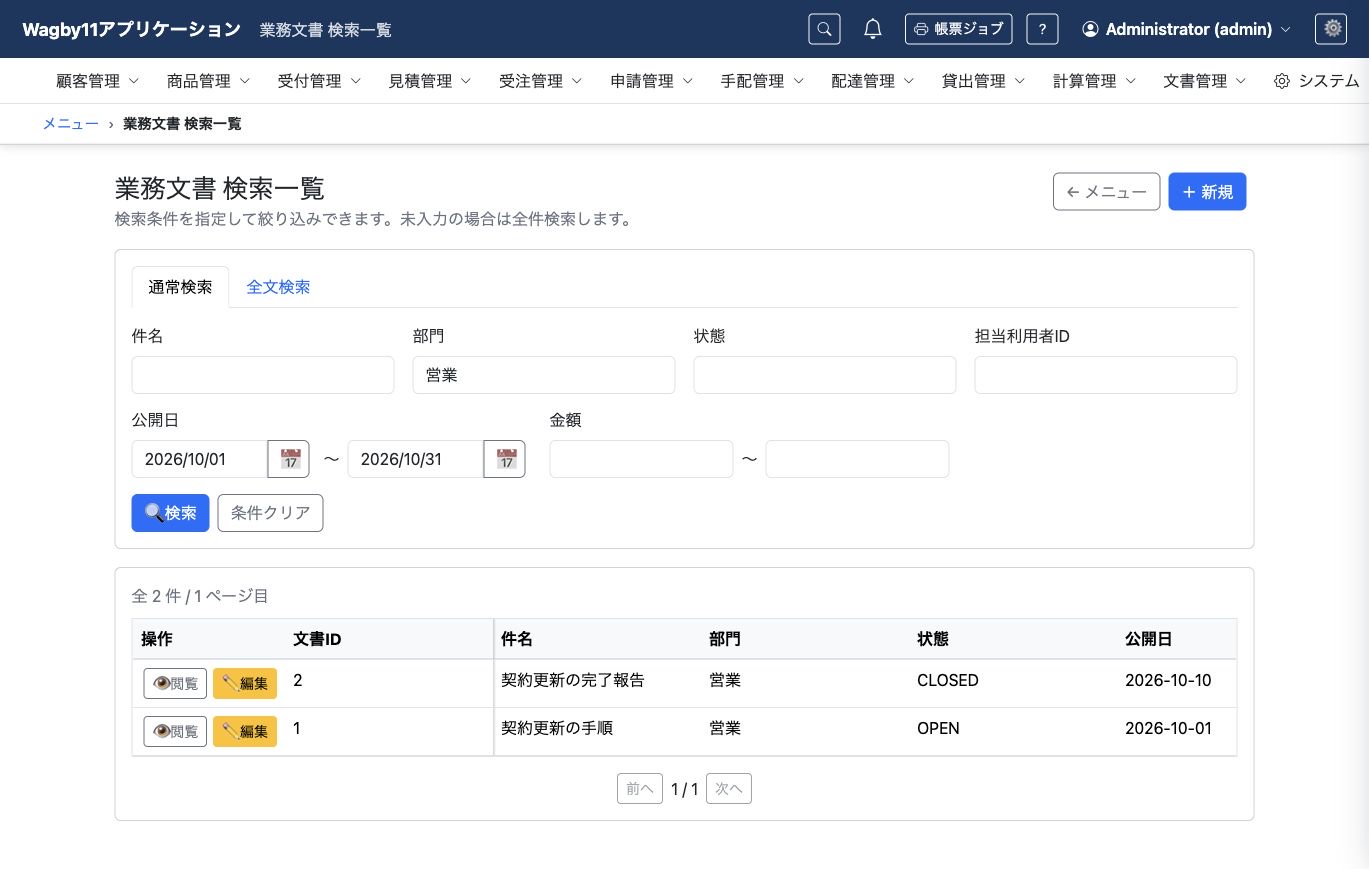Expand the 顧客管理 menu
The image size is (1369, 869).
point(98,81)
